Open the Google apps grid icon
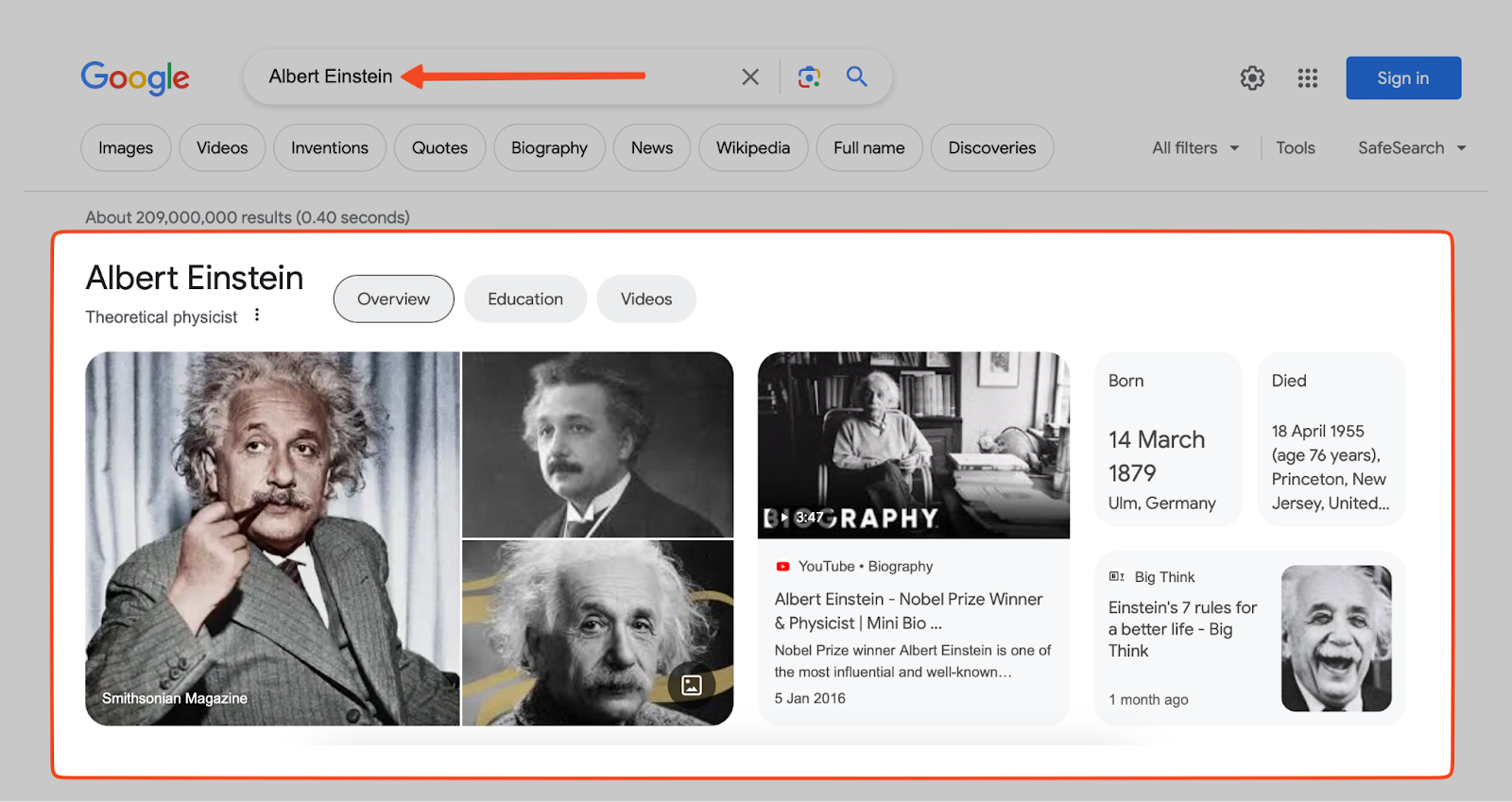Viewport: 1512px width, 802px height. click(1308, 77)
